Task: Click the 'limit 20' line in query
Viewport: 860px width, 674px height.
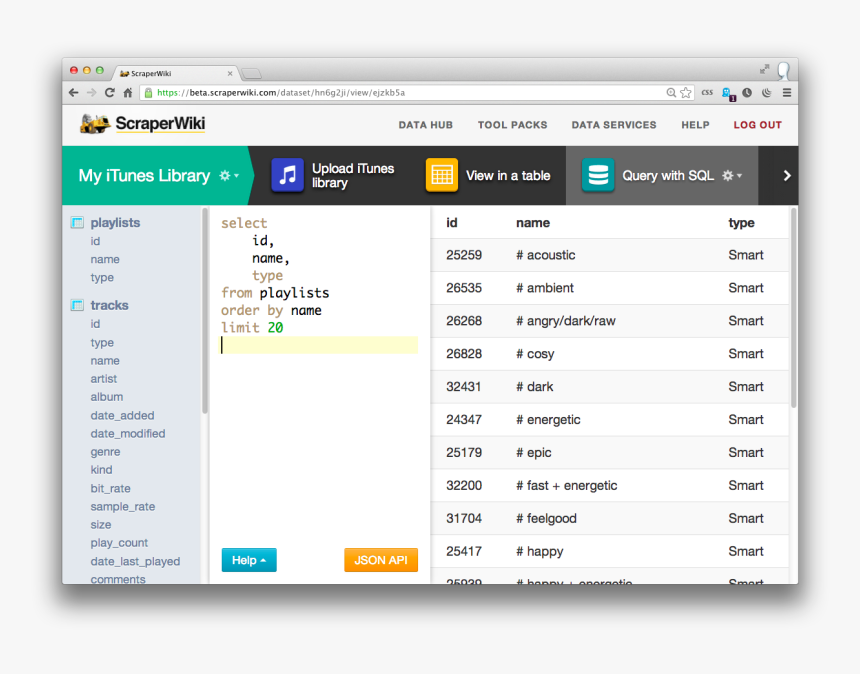Action: pyautogui.click(x=252, y=327)
